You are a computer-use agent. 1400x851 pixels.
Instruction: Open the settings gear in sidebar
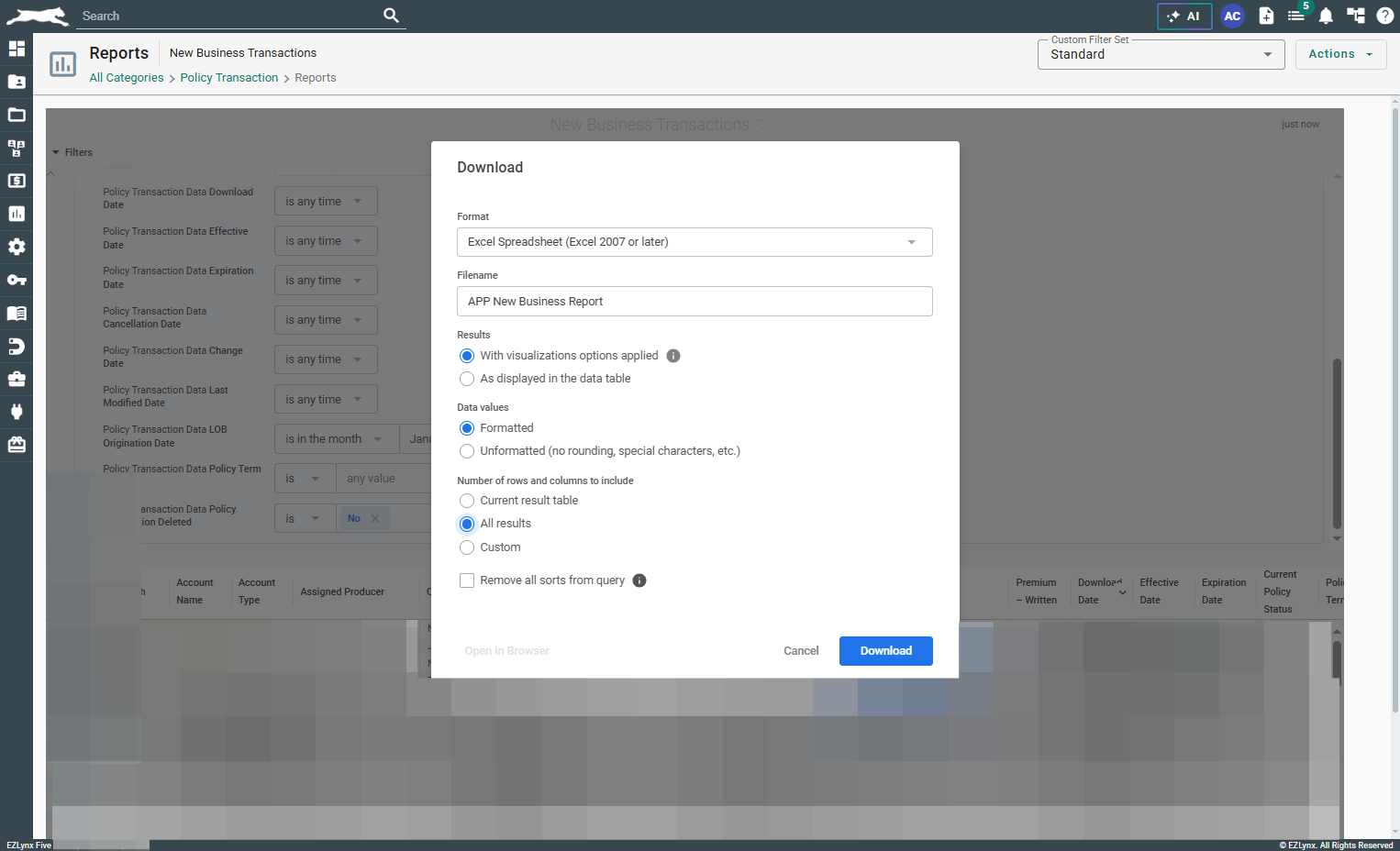tap(17, 247)
